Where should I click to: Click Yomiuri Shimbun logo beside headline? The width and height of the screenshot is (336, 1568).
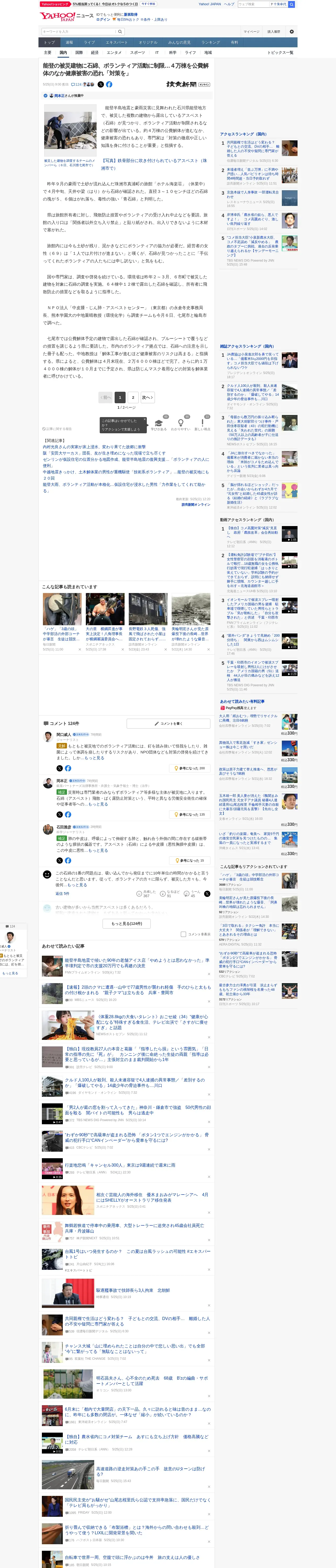pyautogui.click(x=188, y=85)
